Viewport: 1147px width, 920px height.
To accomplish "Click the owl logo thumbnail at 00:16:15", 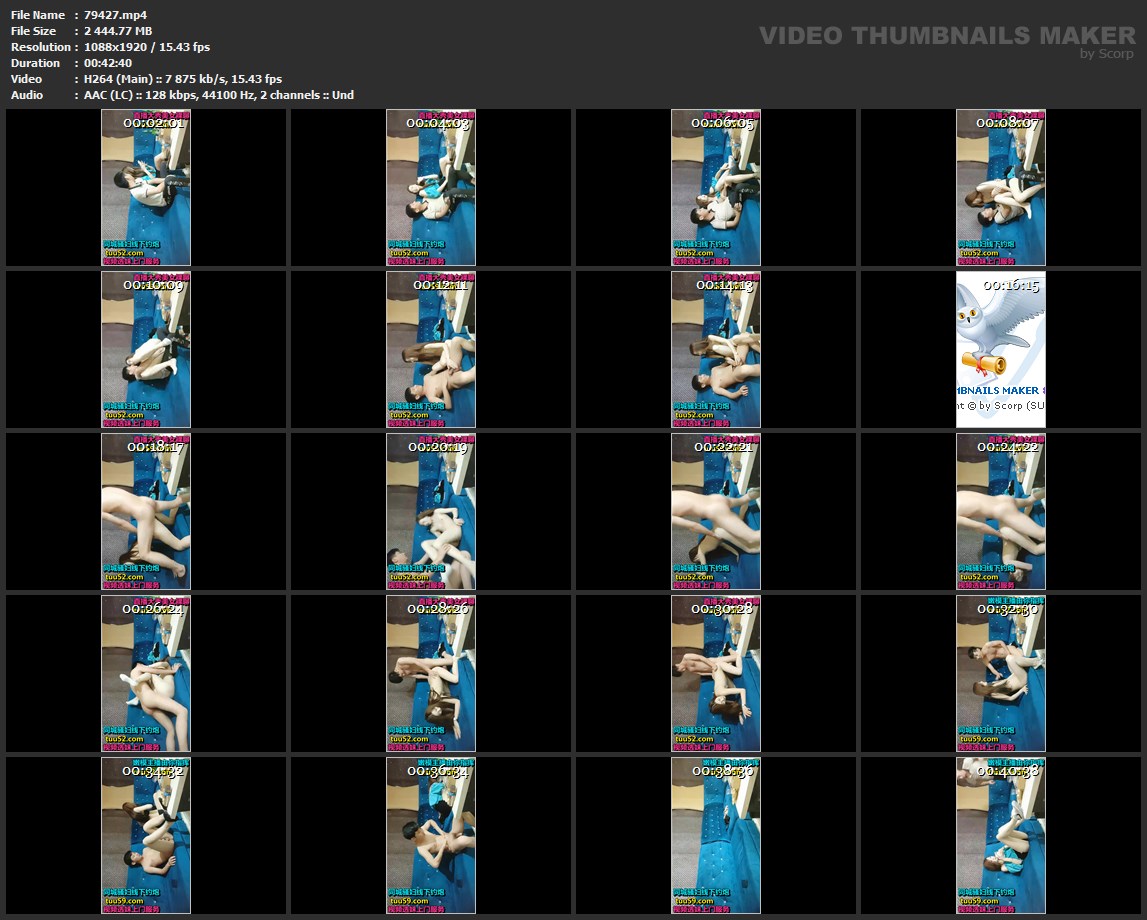I will (x=1001, y=349).
